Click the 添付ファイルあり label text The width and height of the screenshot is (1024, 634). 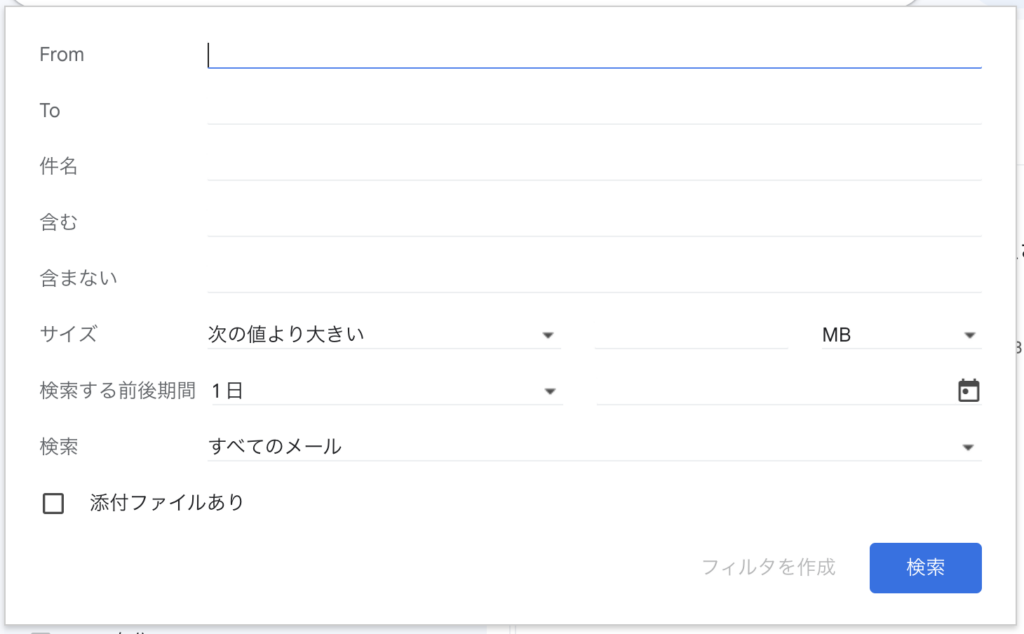(x=167, y=503)
